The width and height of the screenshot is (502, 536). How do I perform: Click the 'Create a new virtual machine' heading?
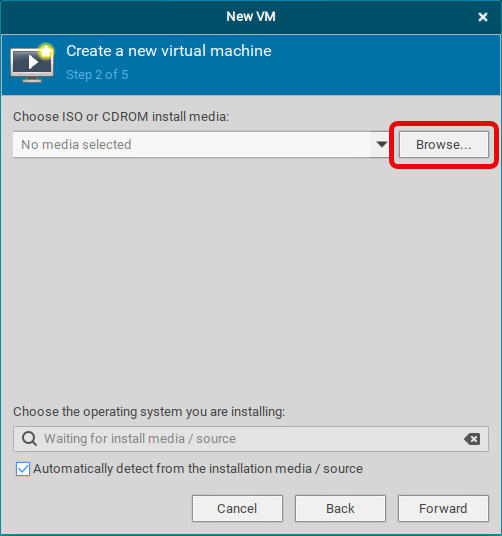point(169,51)
